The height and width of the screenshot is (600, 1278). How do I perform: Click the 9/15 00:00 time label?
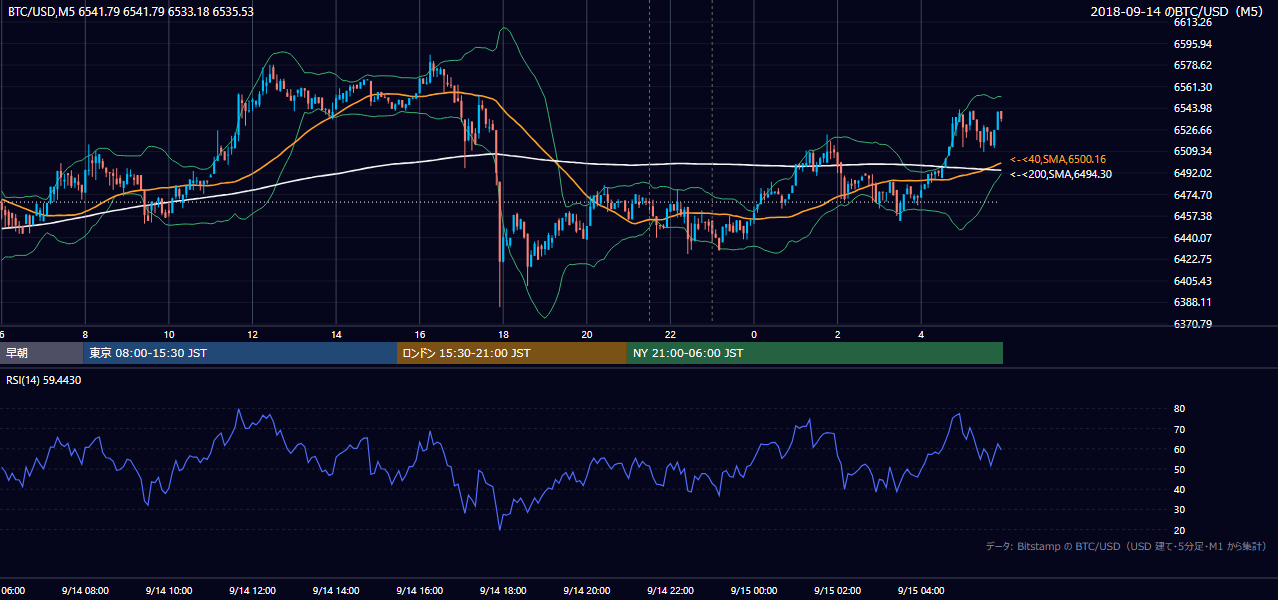coord(754,590)
